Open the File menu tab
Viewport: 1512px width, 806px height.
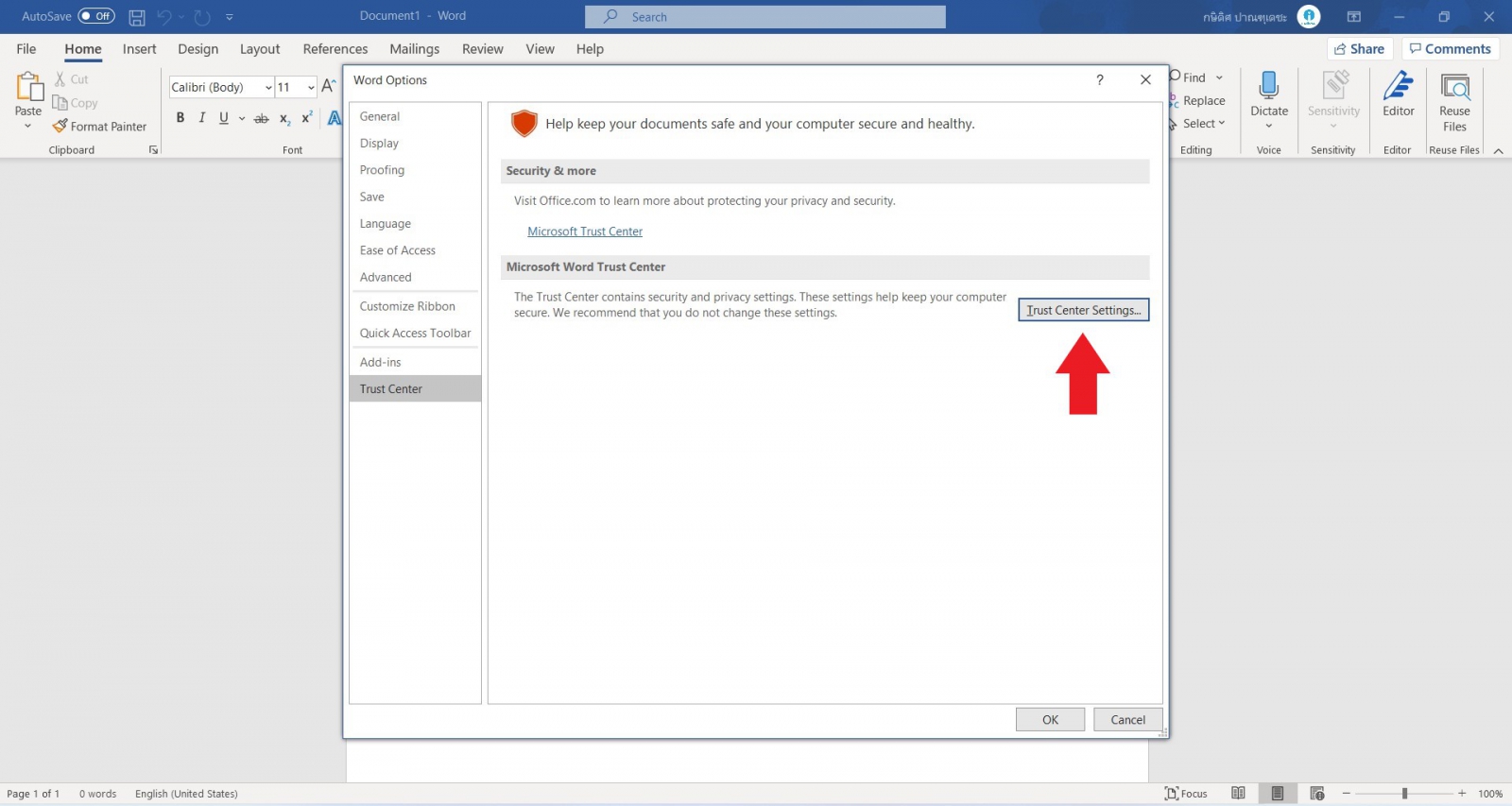(26, 49)
